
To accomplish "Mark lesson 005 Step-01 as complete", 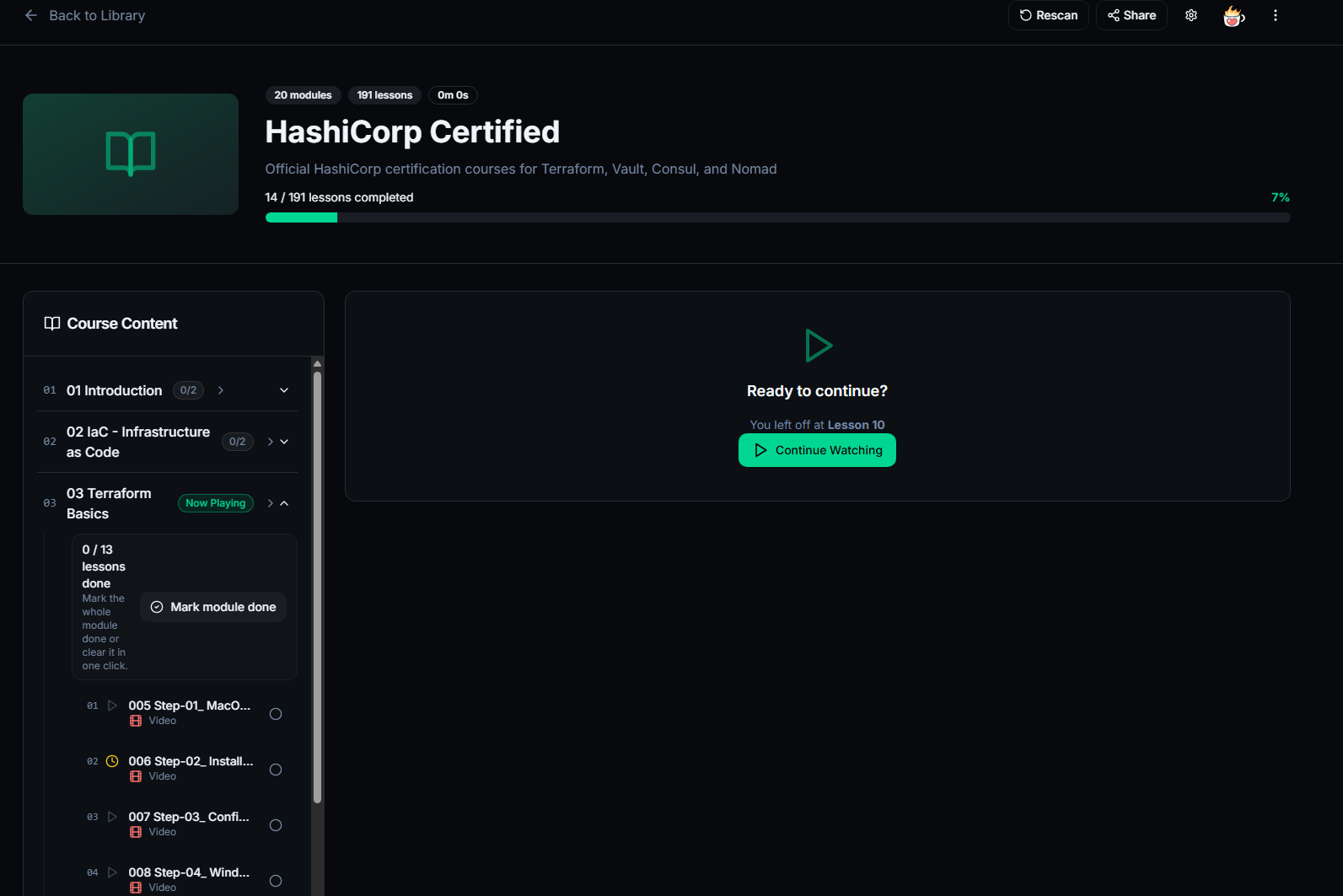I will [x=276, y=714].
